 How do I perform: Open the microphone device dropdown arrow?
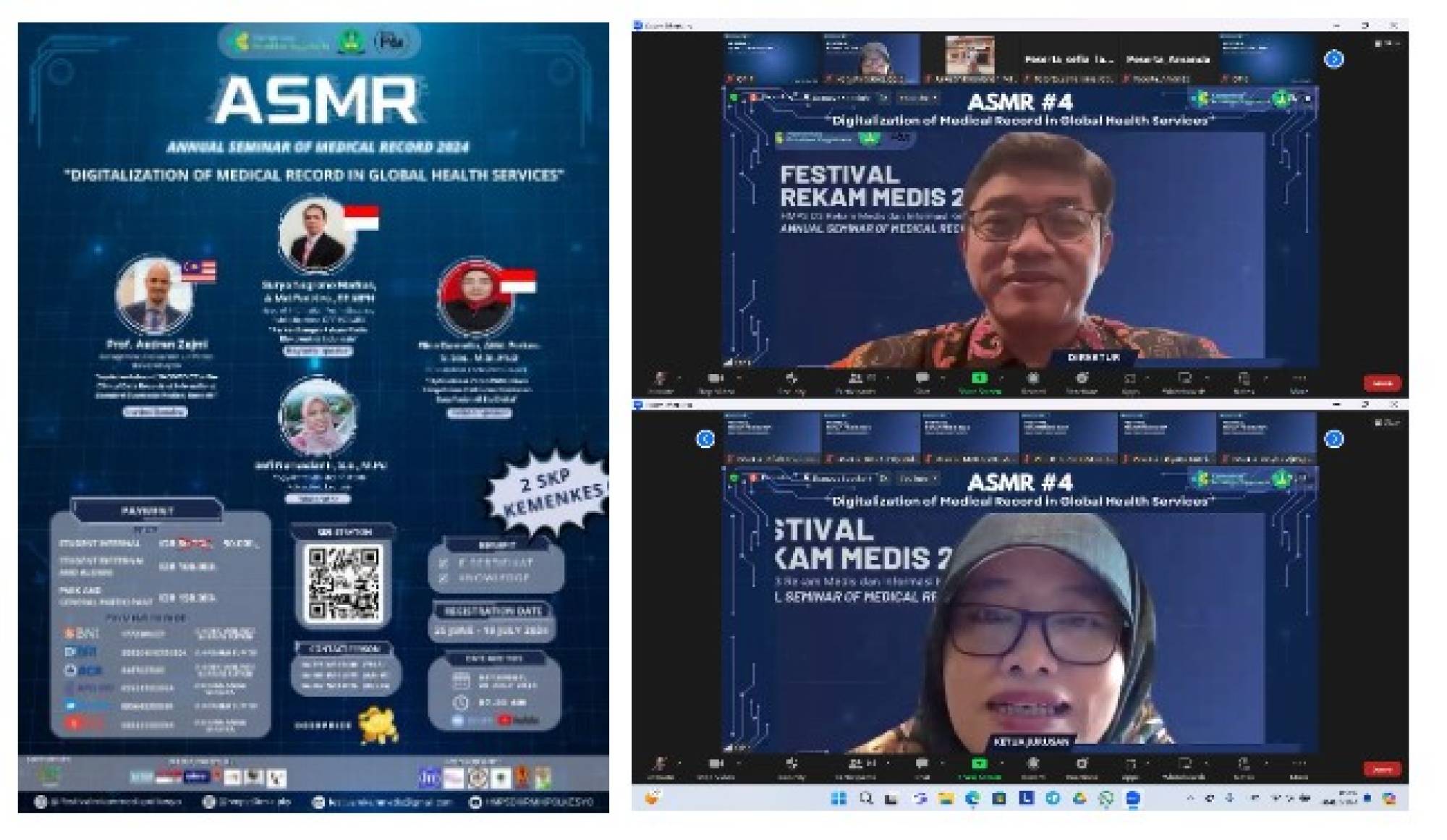[x=679, y=764]
